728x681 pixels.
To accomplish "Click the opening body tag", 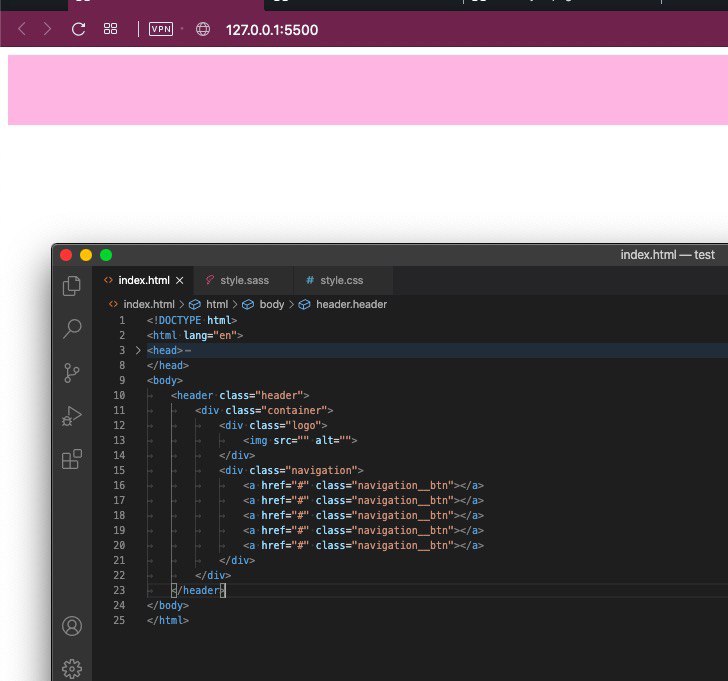I will 165,380.
